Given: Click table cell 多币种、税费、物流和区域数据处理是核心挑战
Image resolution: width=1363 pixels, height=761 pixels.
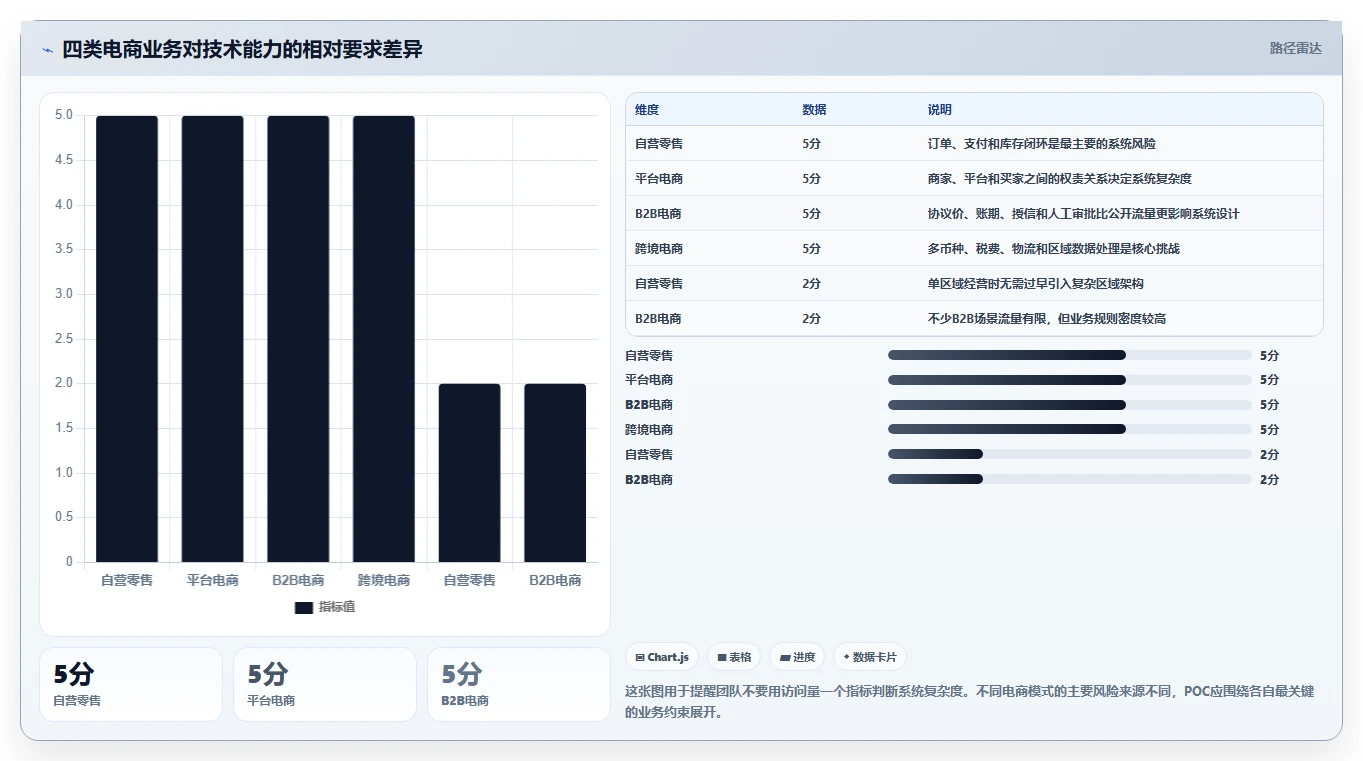Looking at the screenshot, I should pos(1053,249).
